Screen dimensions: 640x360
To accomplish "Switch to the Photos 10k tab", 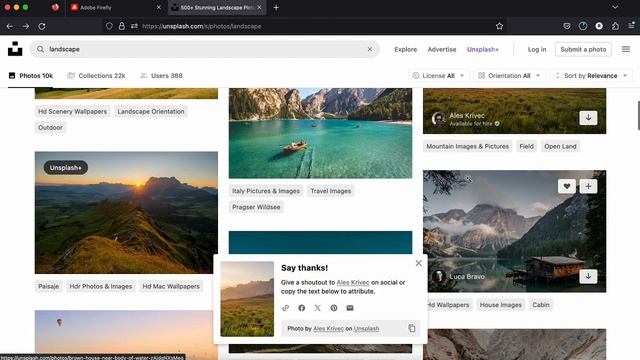I will [31, 76].
